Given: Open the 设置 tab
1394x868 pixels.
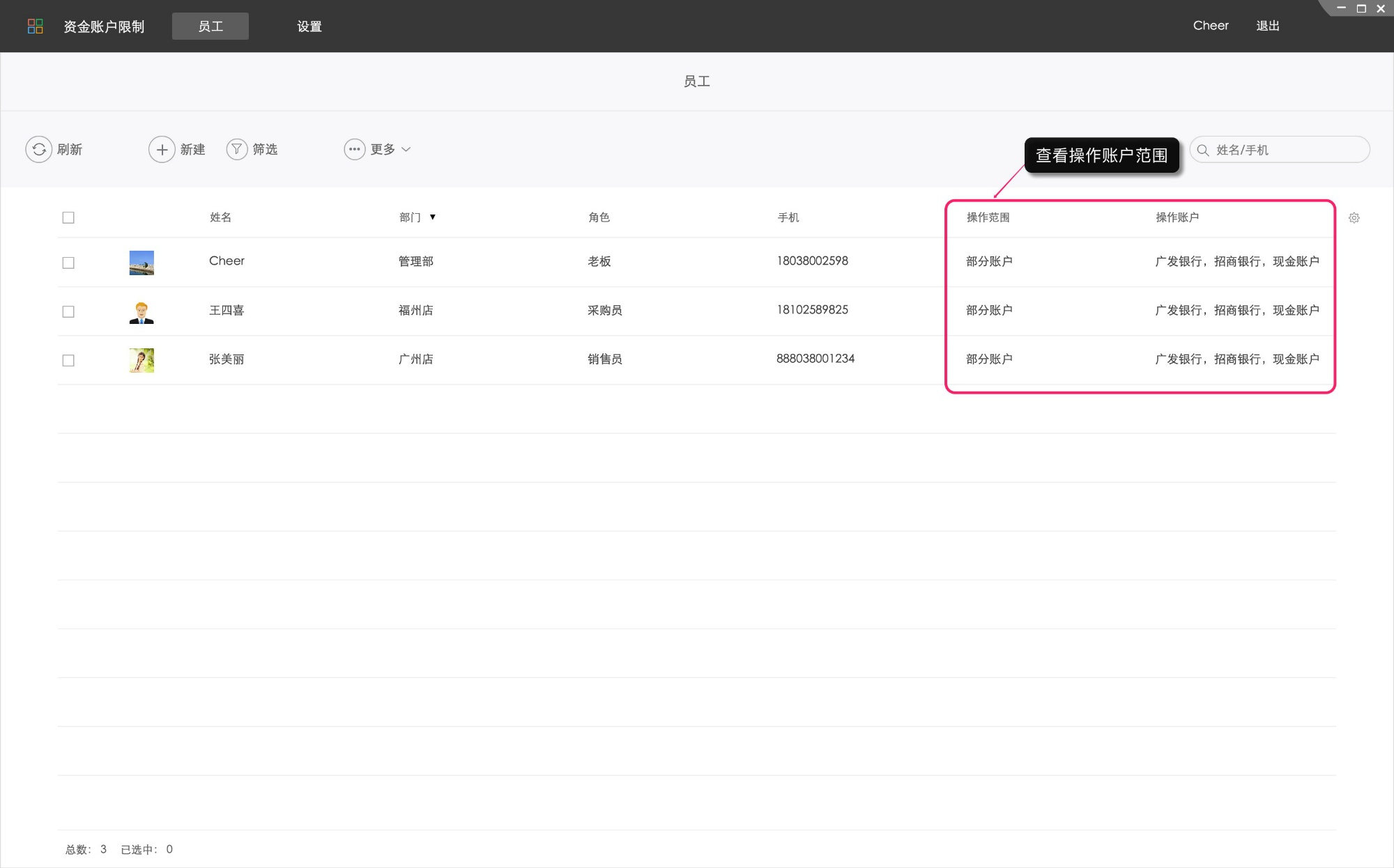Looking at the screenshot, I should coord(309,26).
